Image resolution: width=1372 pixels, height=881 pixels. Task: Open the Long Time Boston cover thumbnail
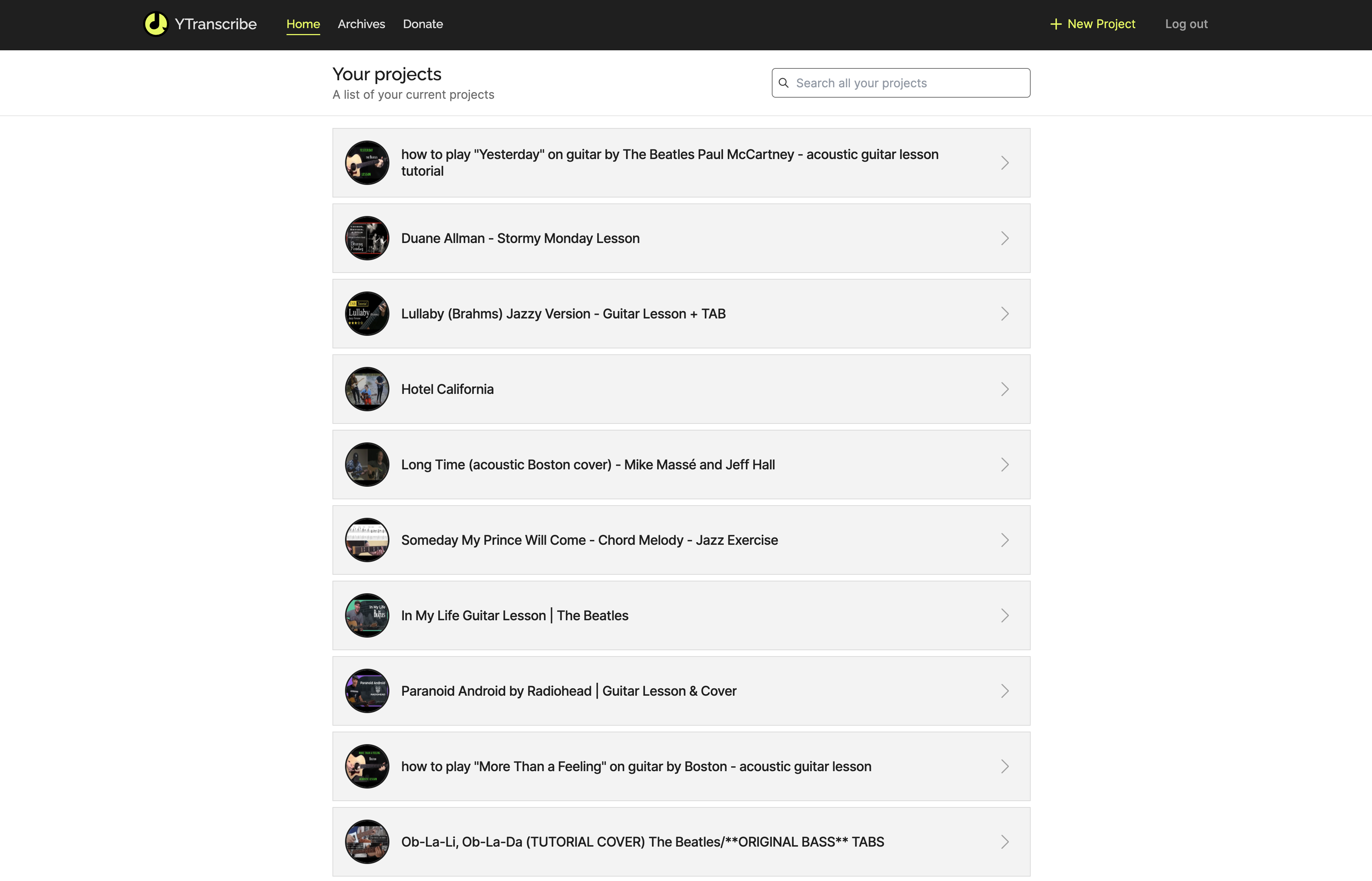coord(367,465)
